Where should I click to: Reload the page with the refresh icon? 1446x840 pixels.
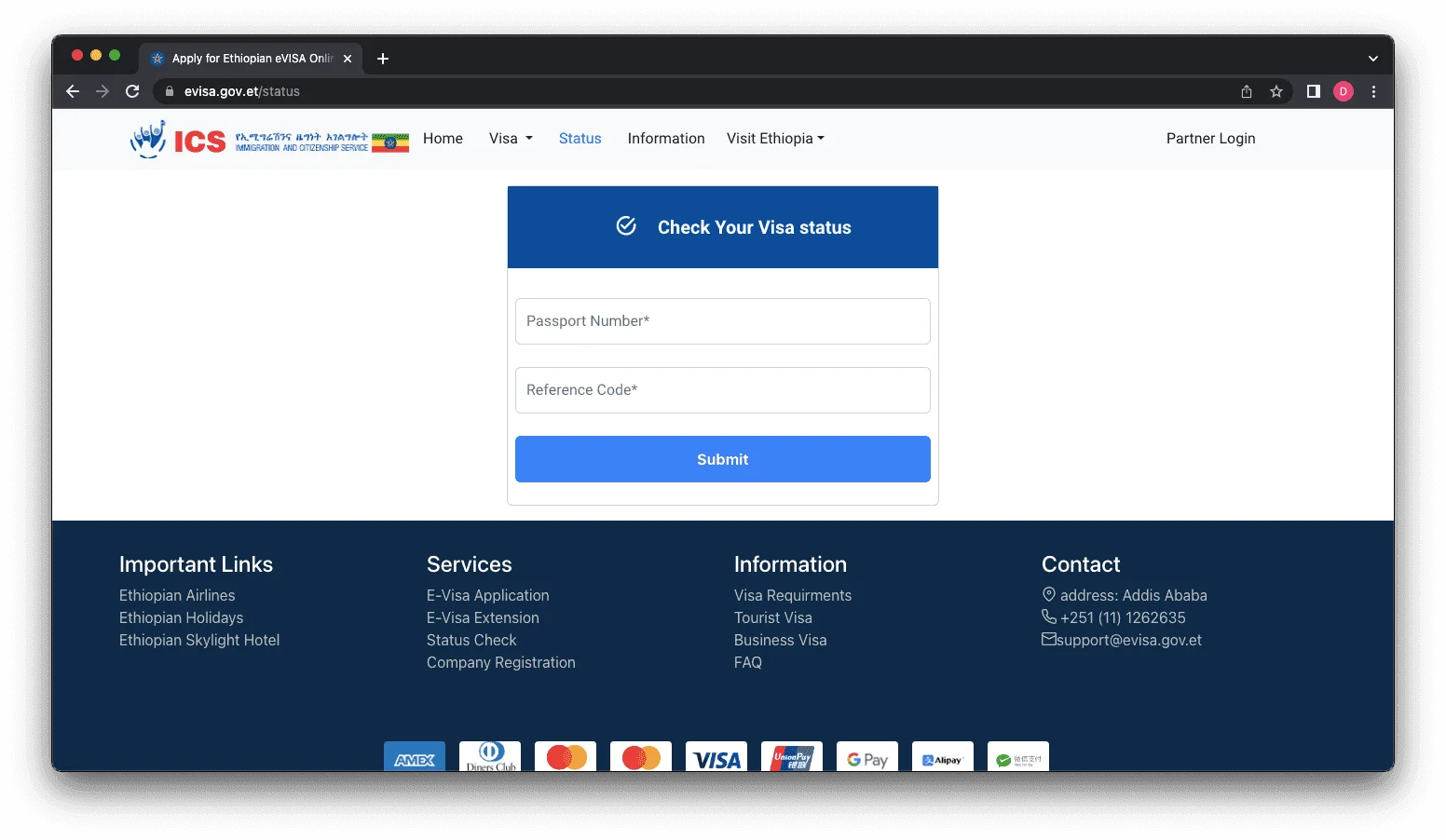pos(132,91)
